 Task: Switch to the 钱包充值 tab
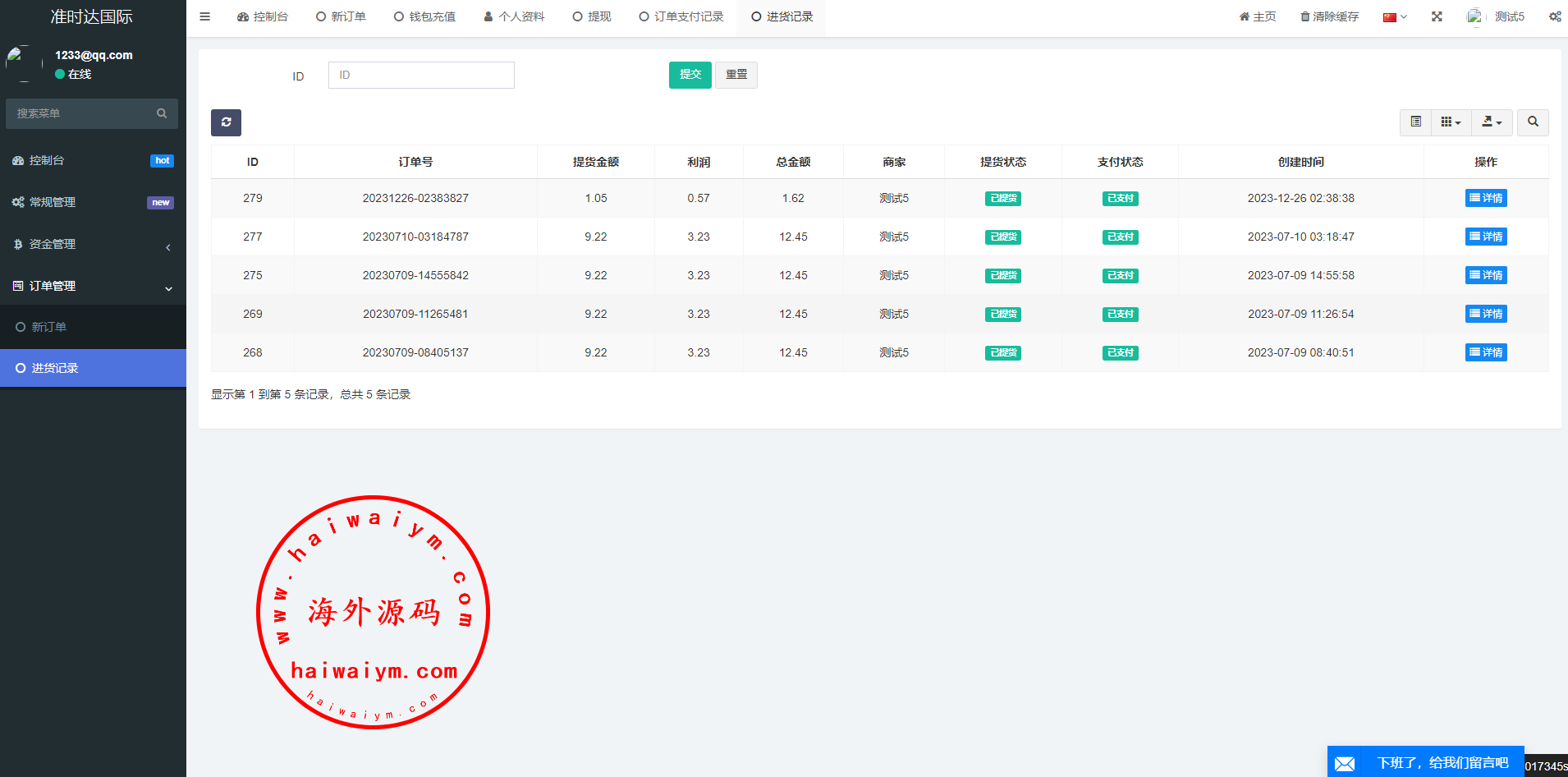coord(424,16)
